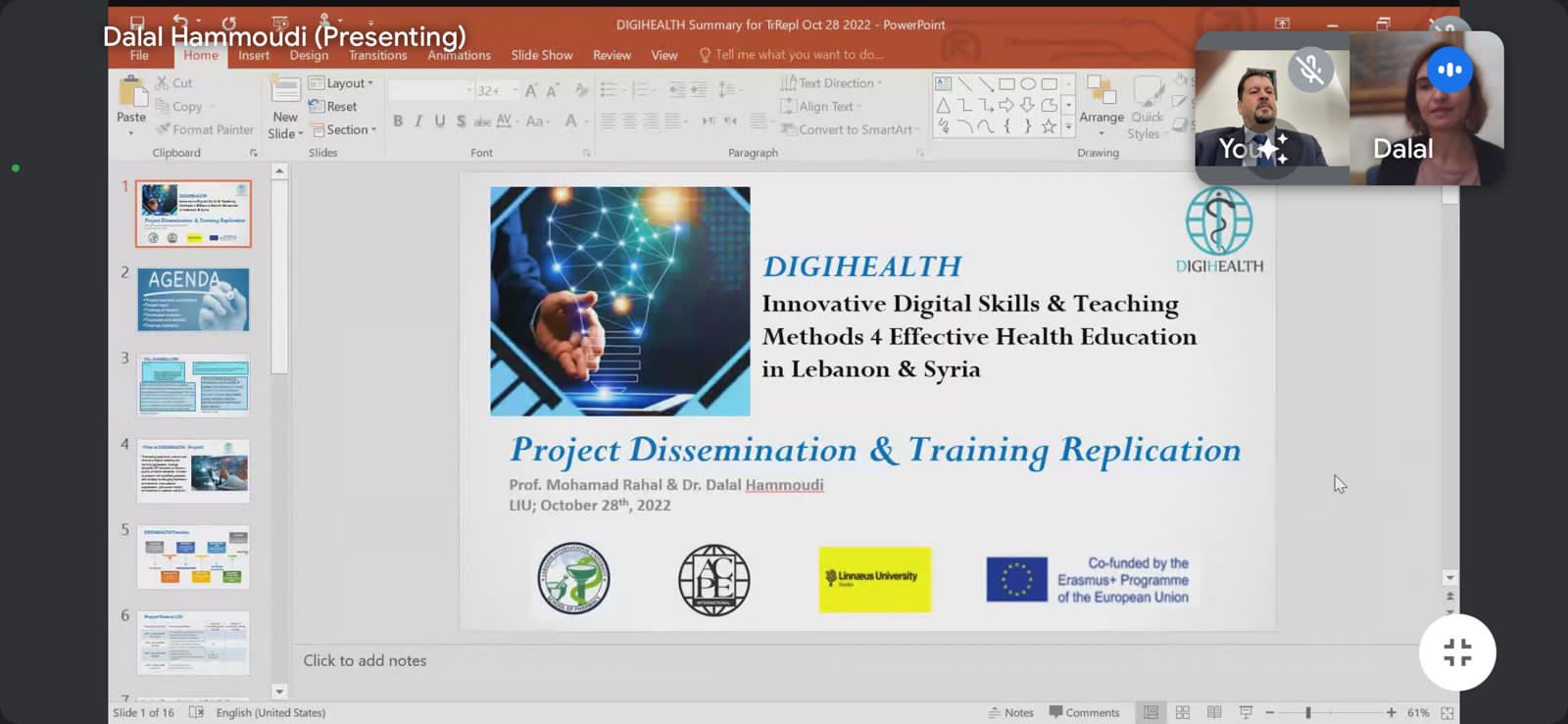1568x724 pixels.
Task: Toggle Italic formatting
Action: click(418, 121)
